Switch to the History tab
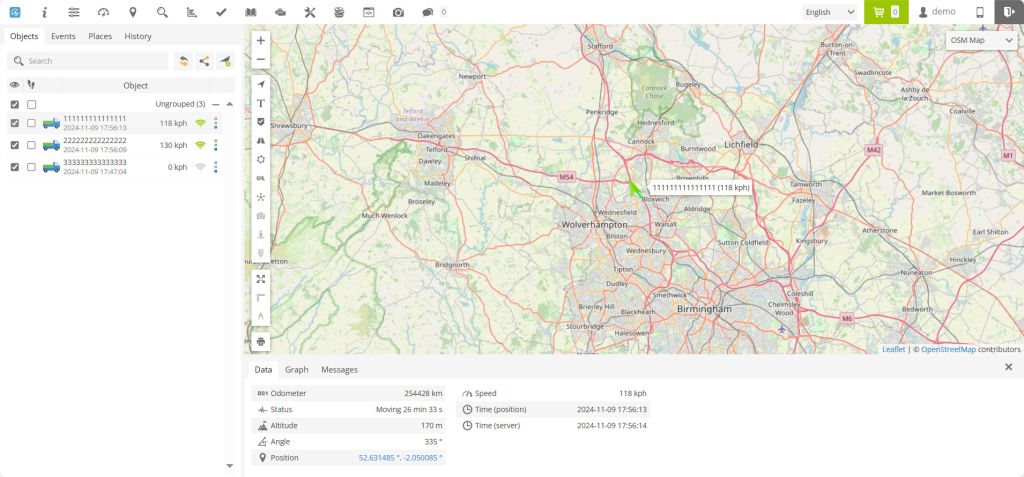 (x=138, y=36)
